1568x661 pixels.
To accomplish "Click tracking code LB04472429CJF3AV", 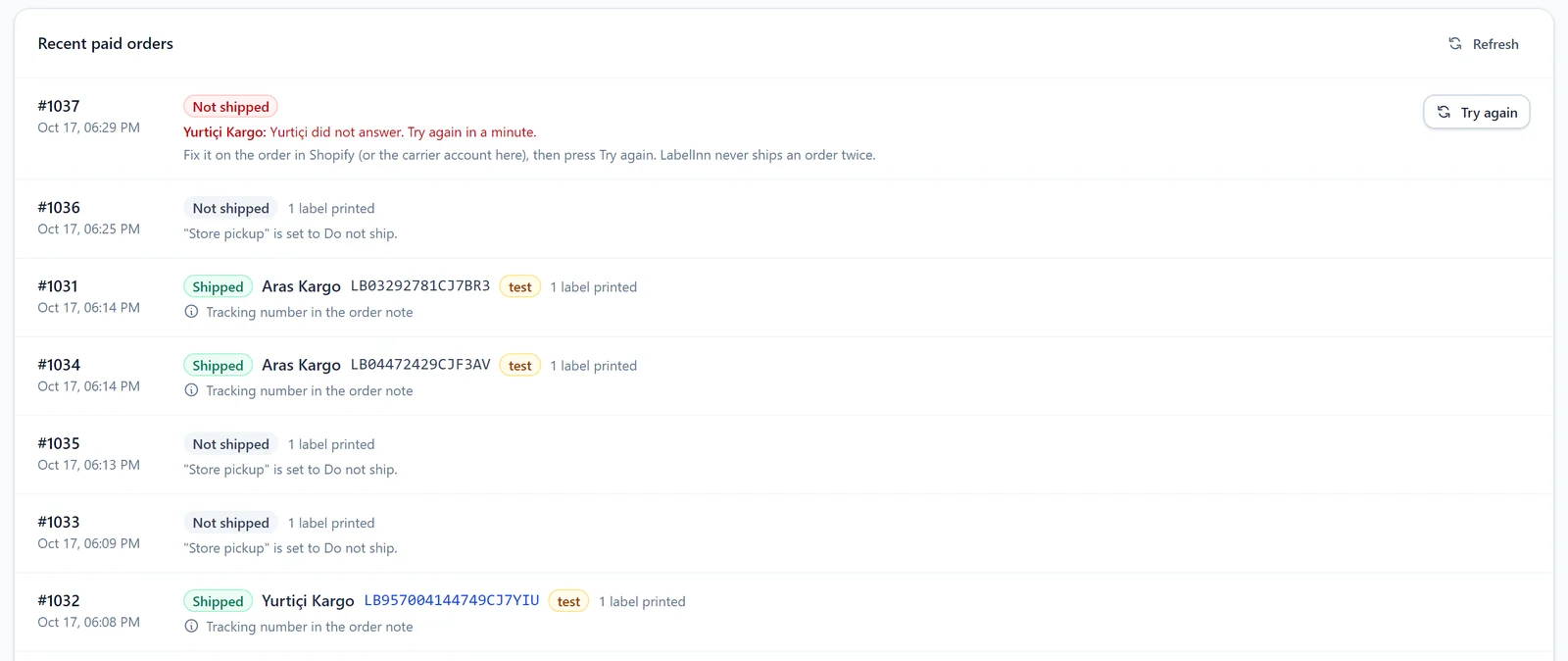I will (420, 365).
